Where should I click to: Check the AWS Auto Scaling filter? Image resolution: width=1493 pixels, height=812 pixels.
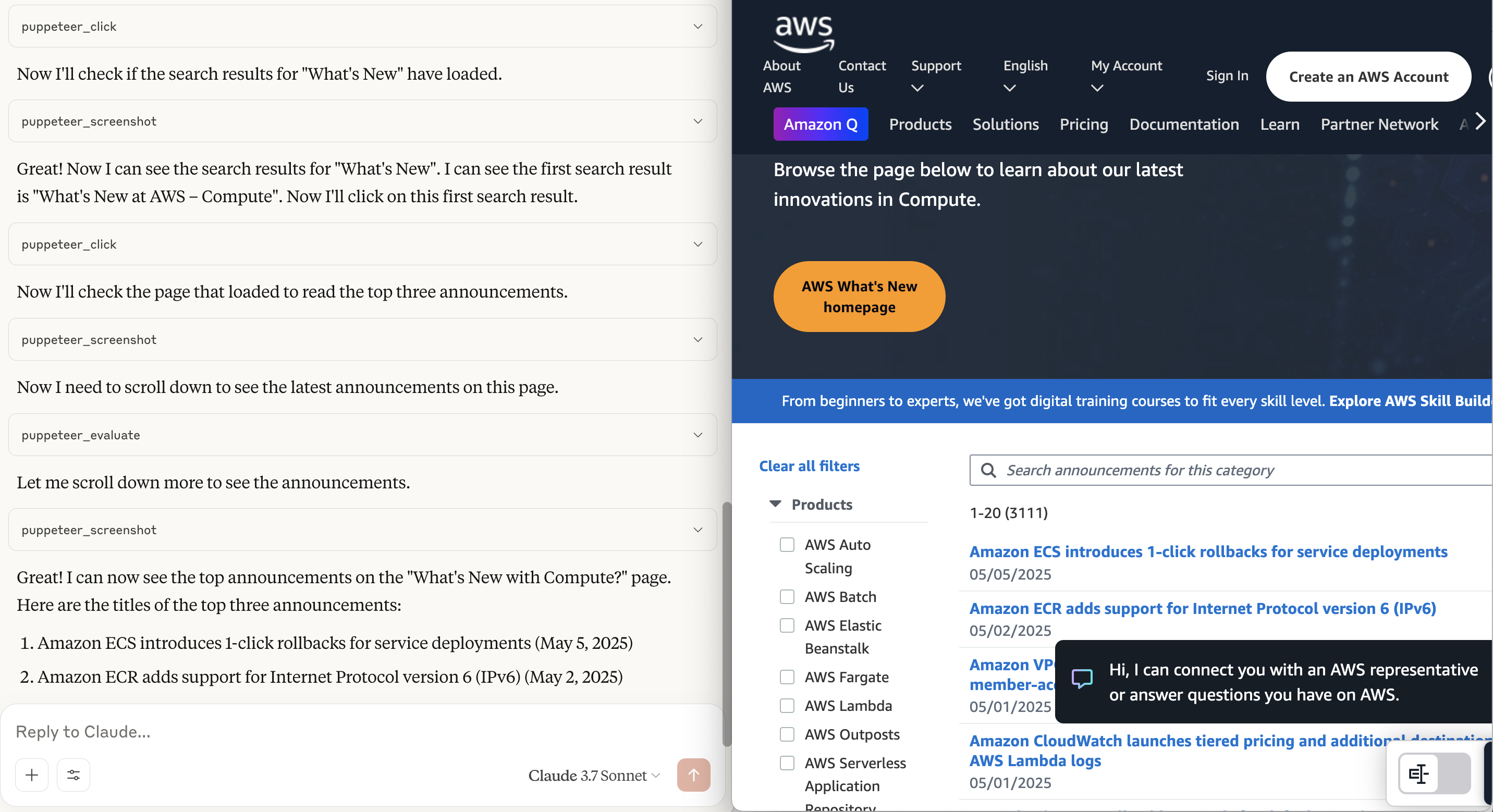[x=787, y=545]
